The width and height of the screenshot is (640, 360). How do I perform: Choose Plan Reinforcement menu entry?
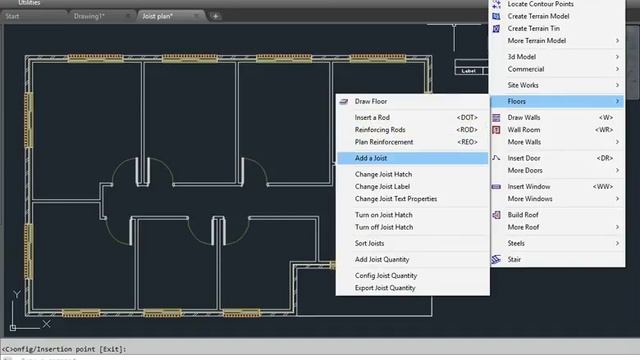click(412, 142)
